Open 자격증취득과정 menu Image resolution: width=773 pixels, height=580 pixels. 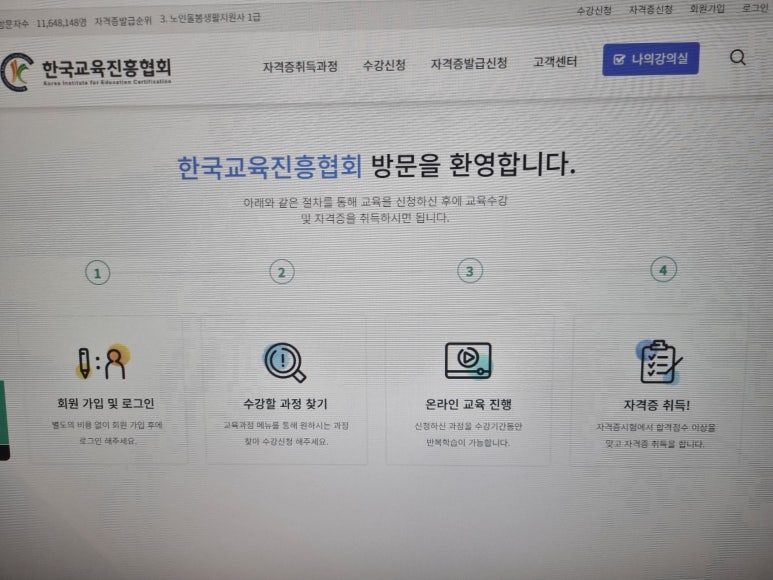pos(300,67)
